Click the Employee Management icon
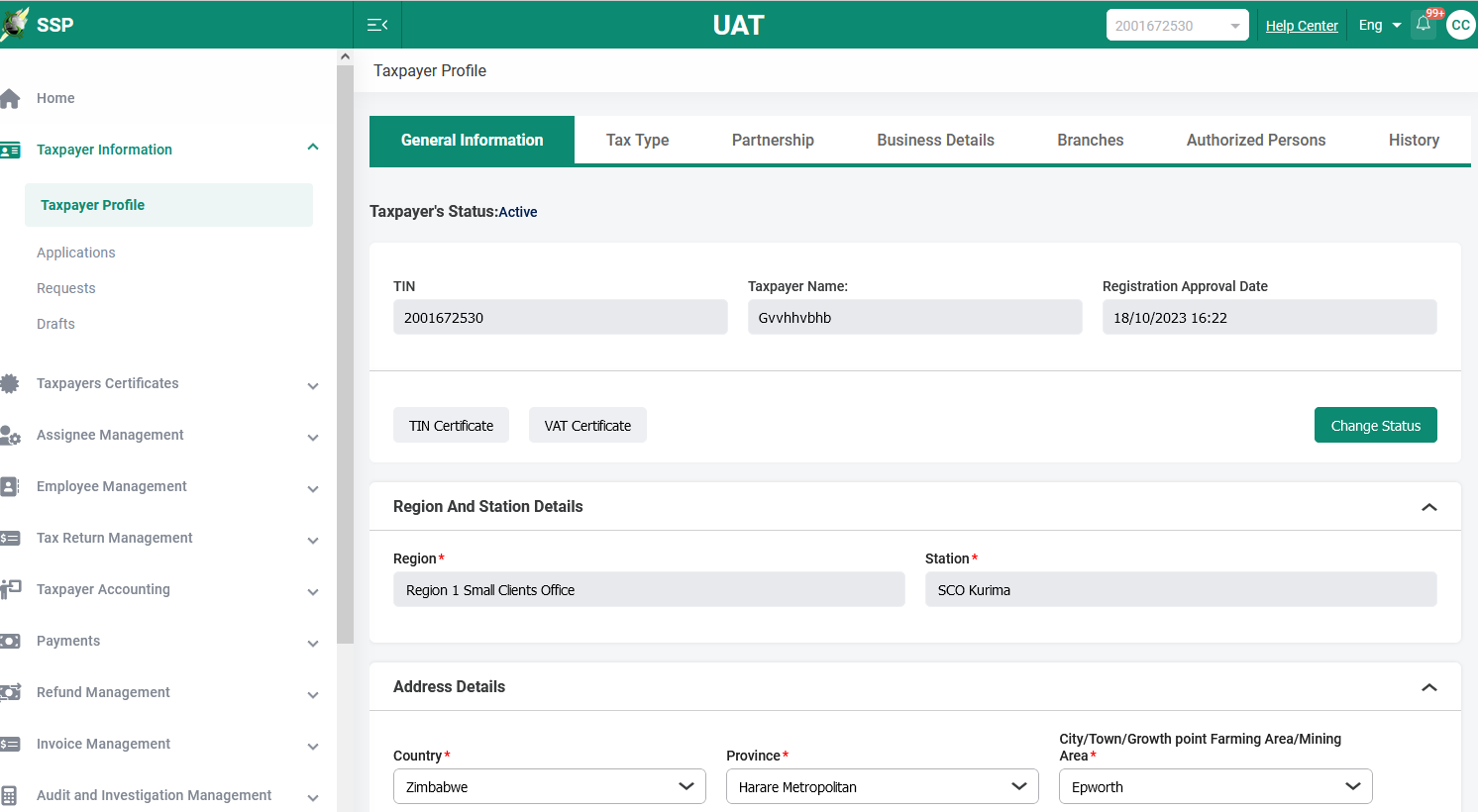The height and width of the screenshot is (812, 1478). (x=11, y=486)
